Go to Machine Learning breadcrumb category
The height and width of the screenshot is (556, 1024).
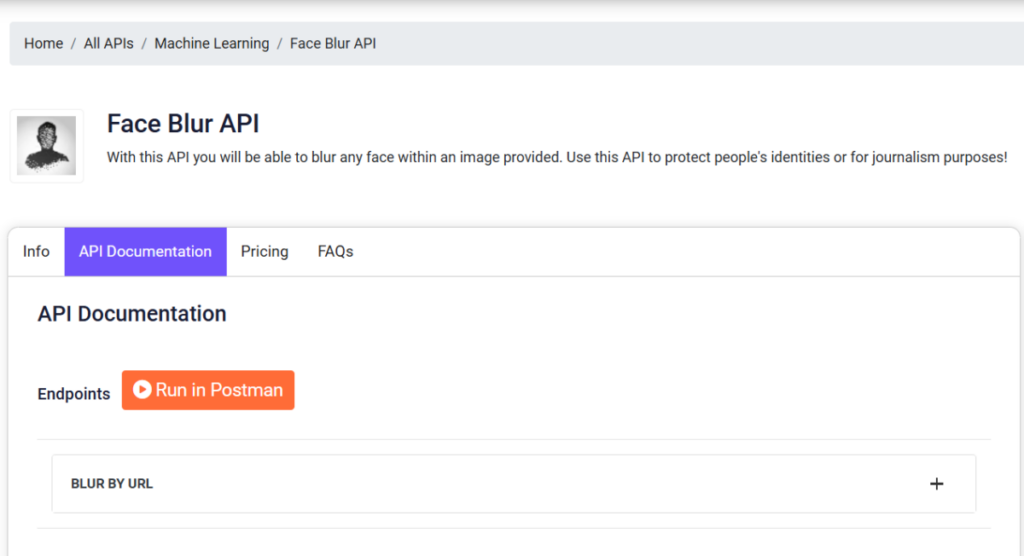click(x=212, y=43)
